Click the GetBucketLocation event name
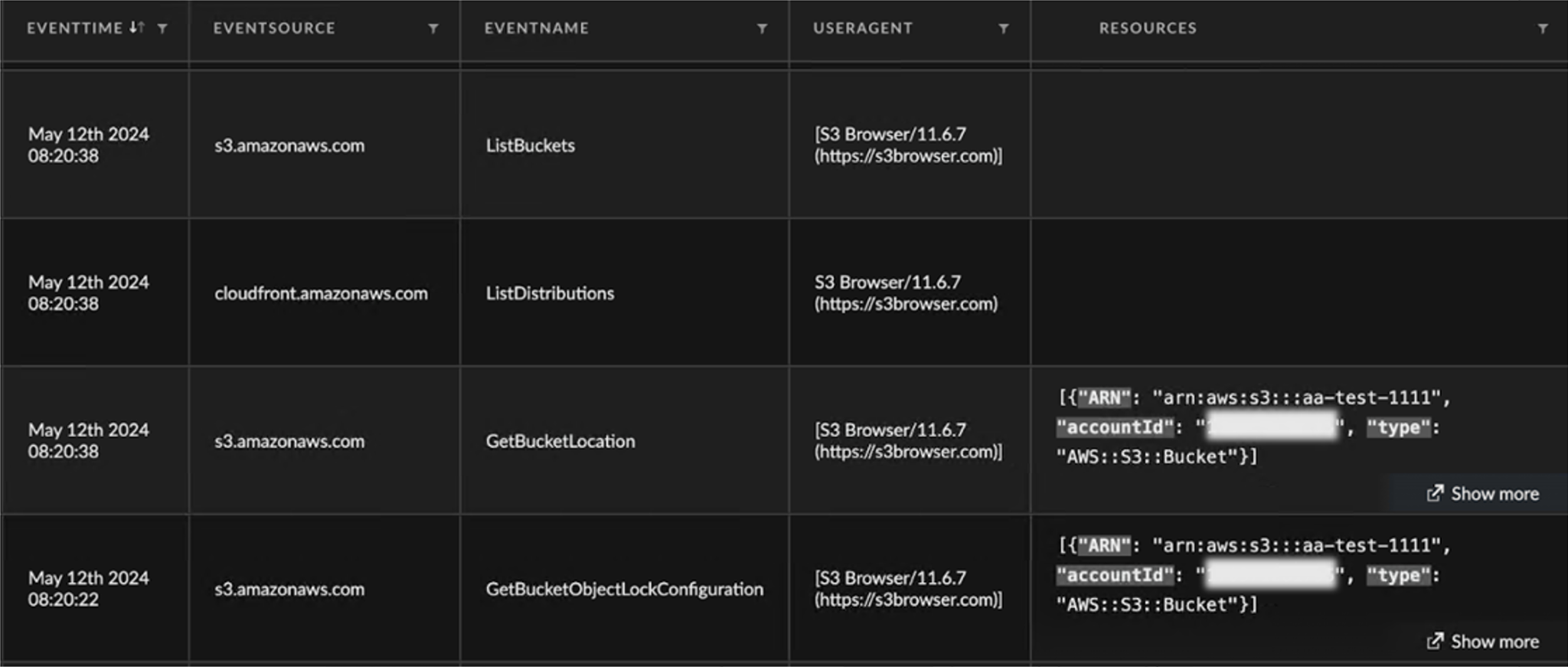 (560, 441)
